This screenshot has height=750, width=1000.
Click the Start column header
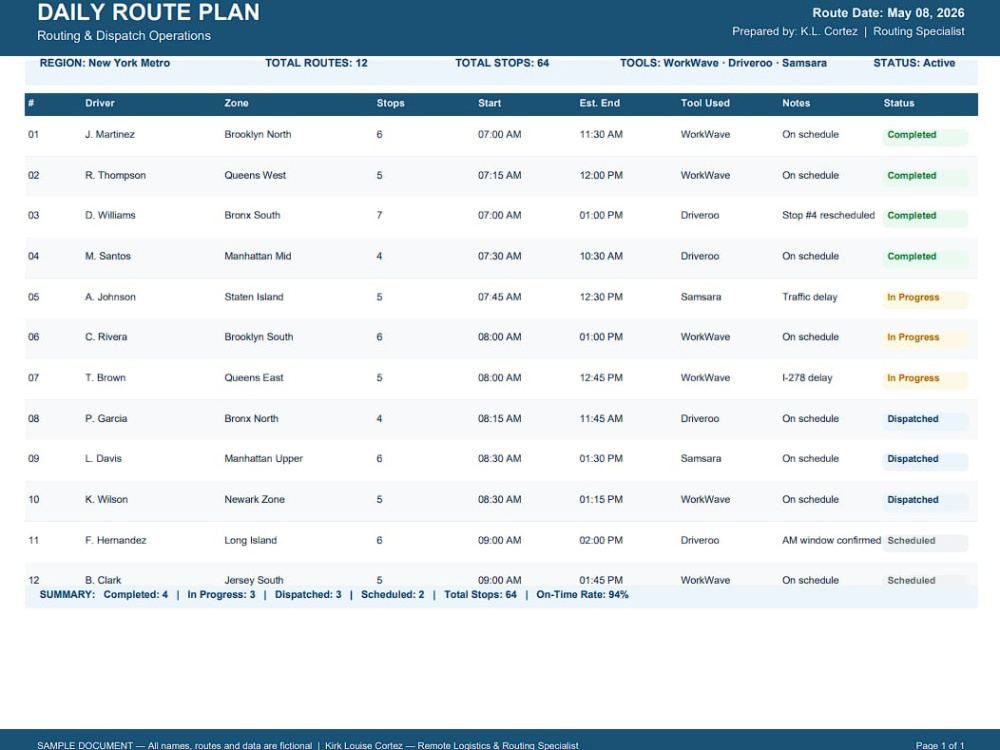[490, 103]
